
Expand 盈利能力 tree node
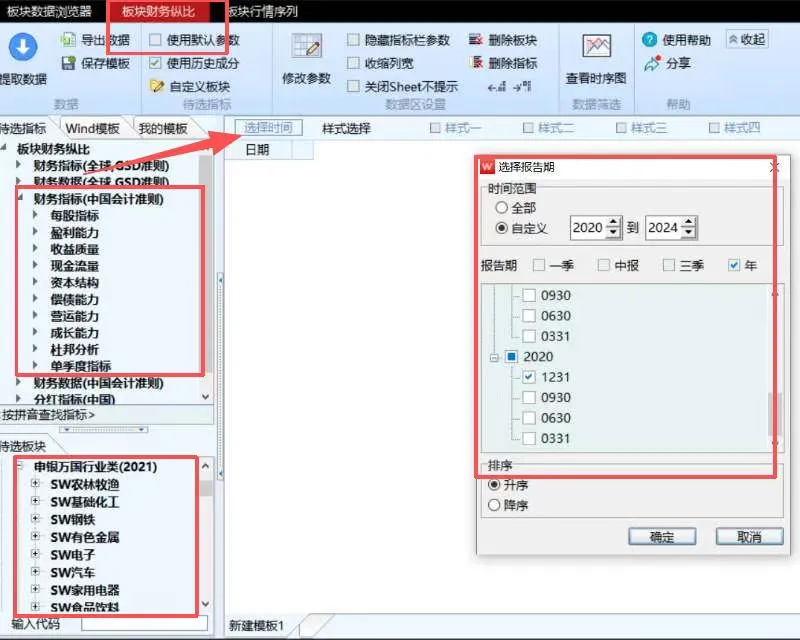(x=35, y=232)
